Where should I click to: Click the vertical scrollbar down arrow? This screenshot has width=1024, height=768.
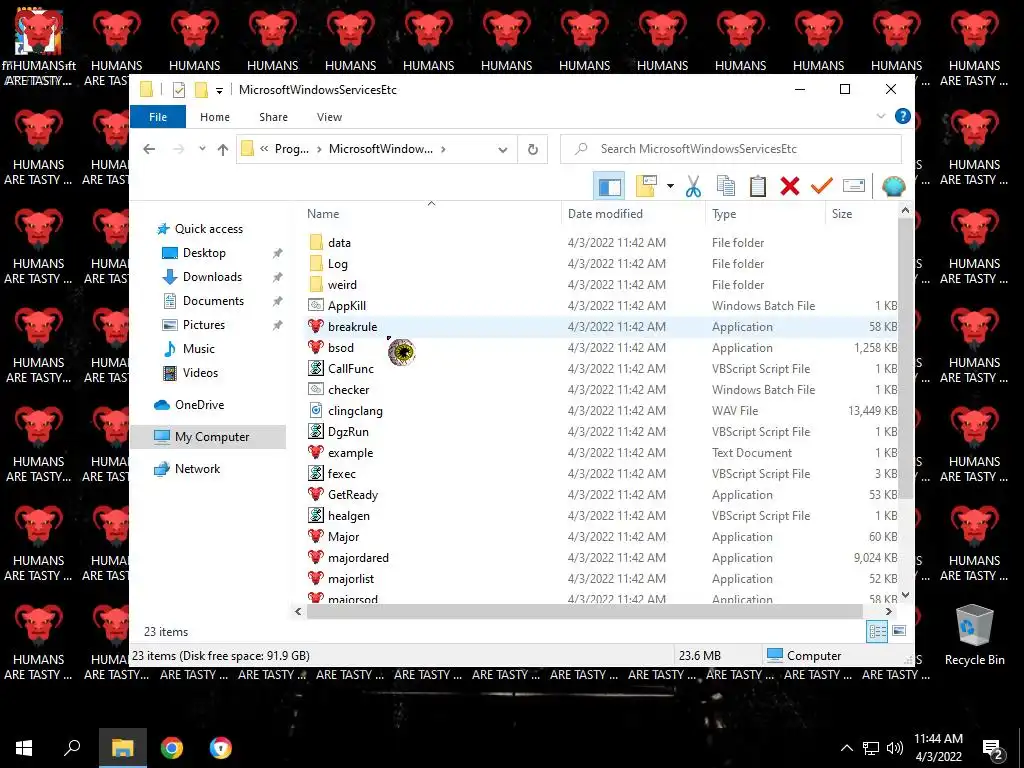(905, 594)
